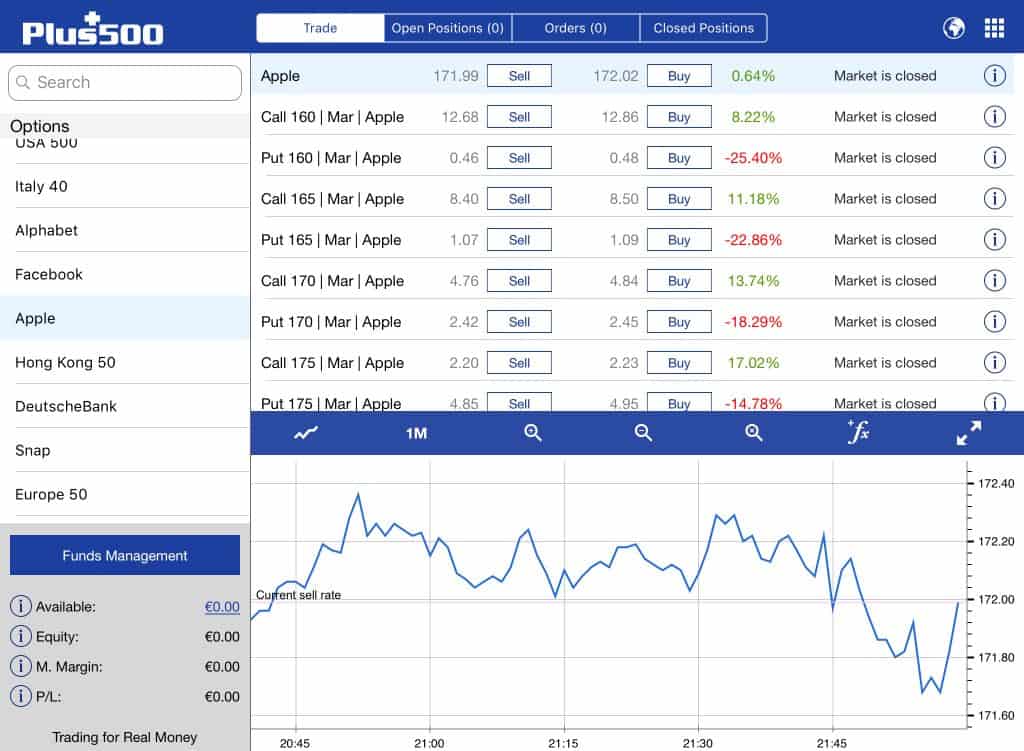This screenshot has width=1024, height=751.
Task: Open Funds Management
Action: pos(125,555)
